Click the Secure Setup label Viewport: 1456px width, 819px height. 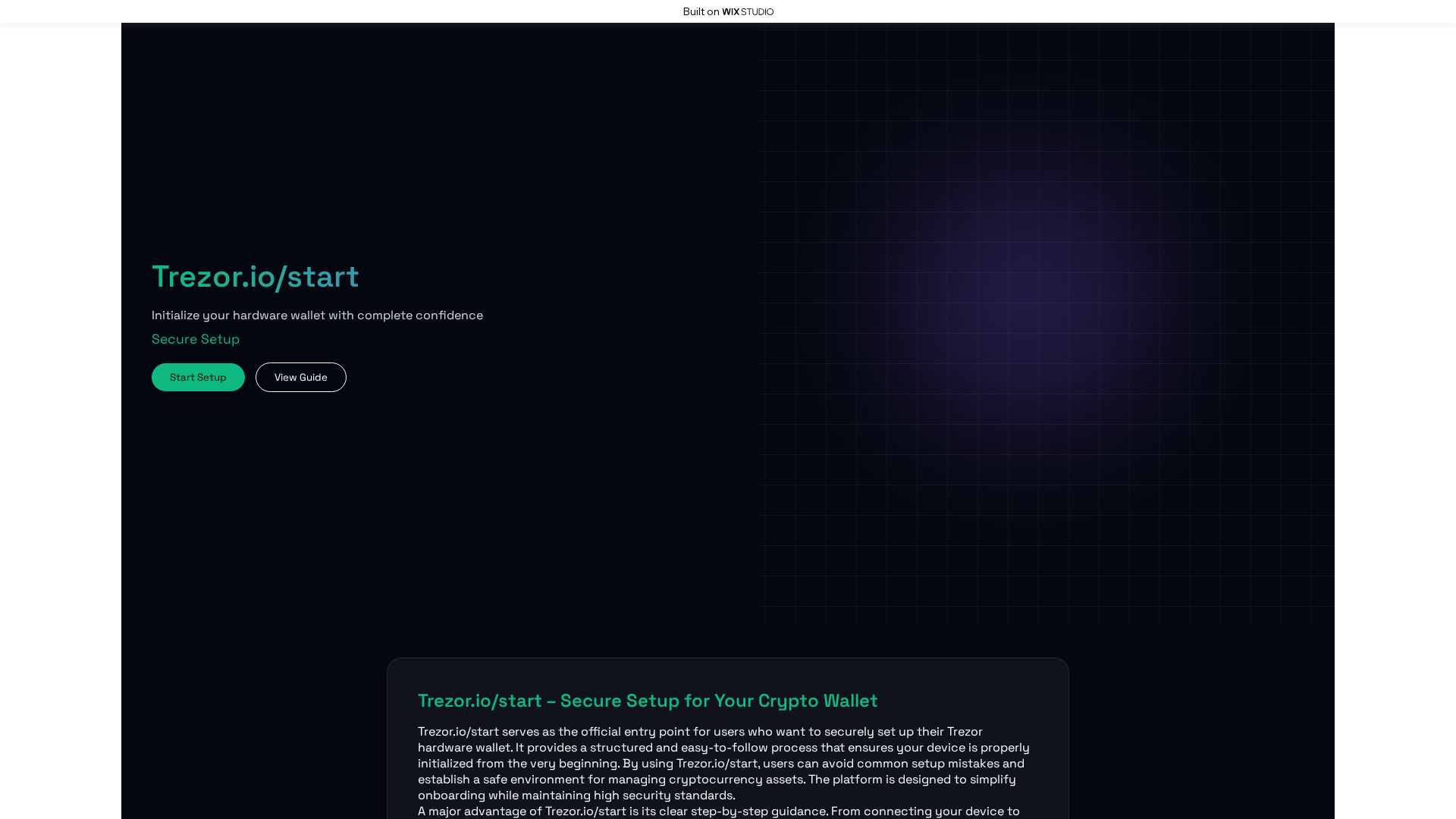[196, 339]
